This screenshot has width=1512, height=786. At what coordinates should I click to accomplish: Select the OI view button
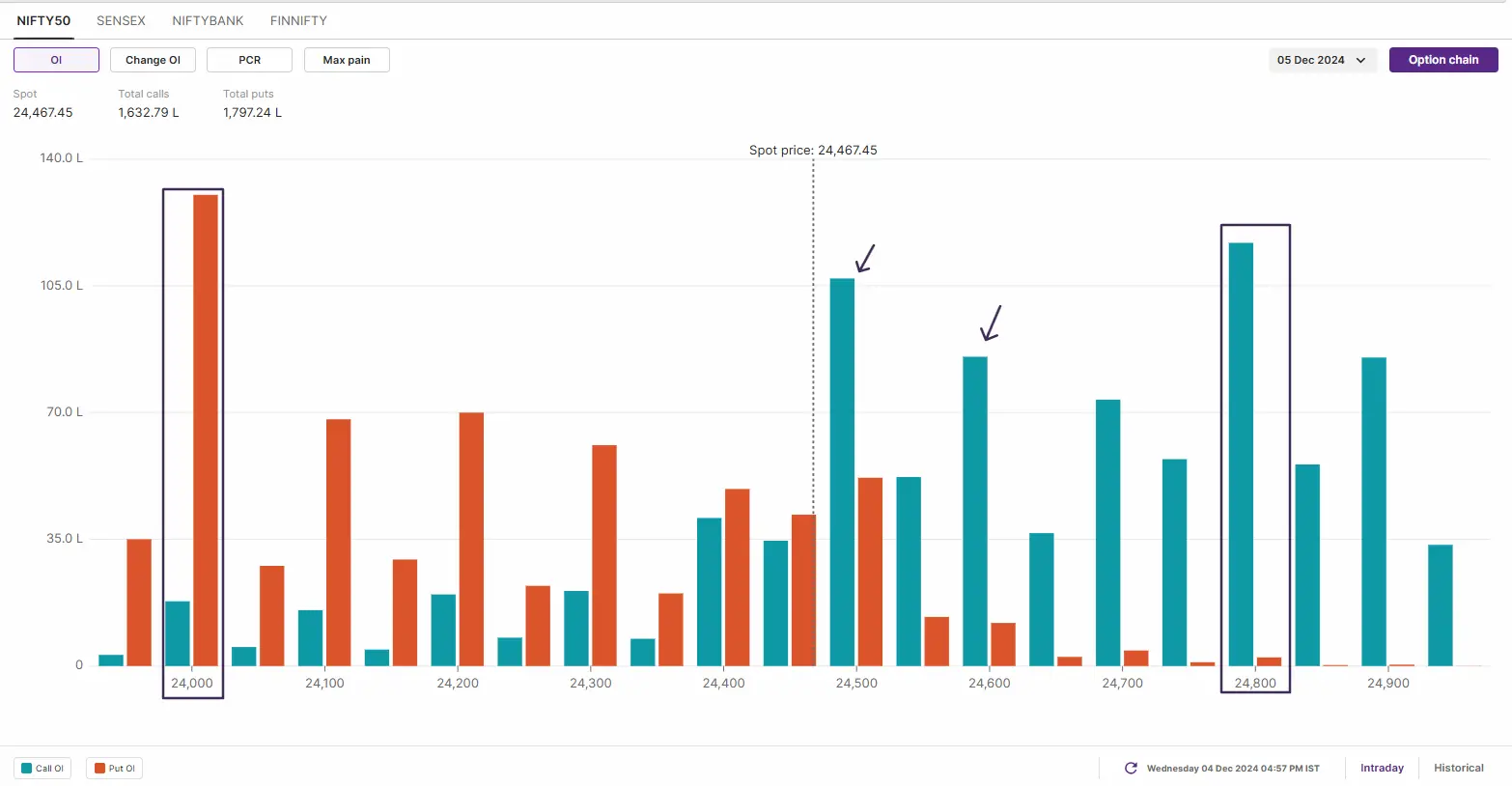[x=56, y=60]
